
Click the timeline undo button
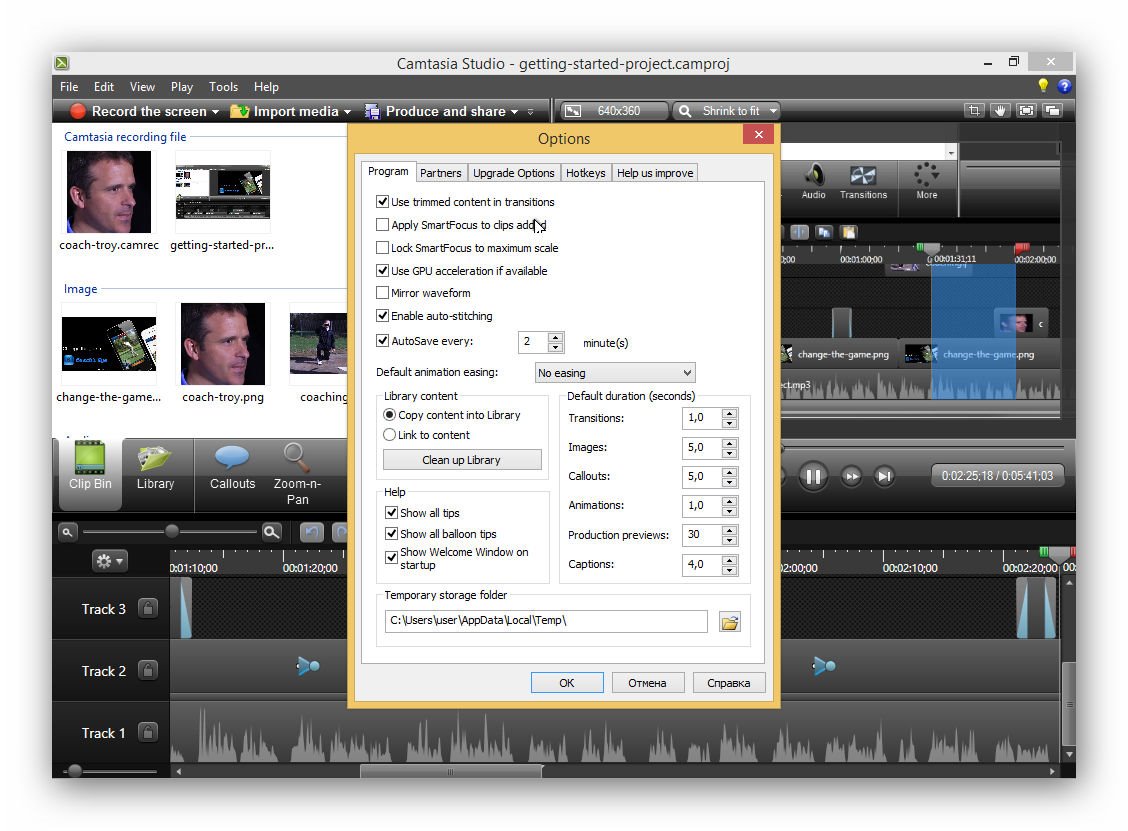pos(311,532)
